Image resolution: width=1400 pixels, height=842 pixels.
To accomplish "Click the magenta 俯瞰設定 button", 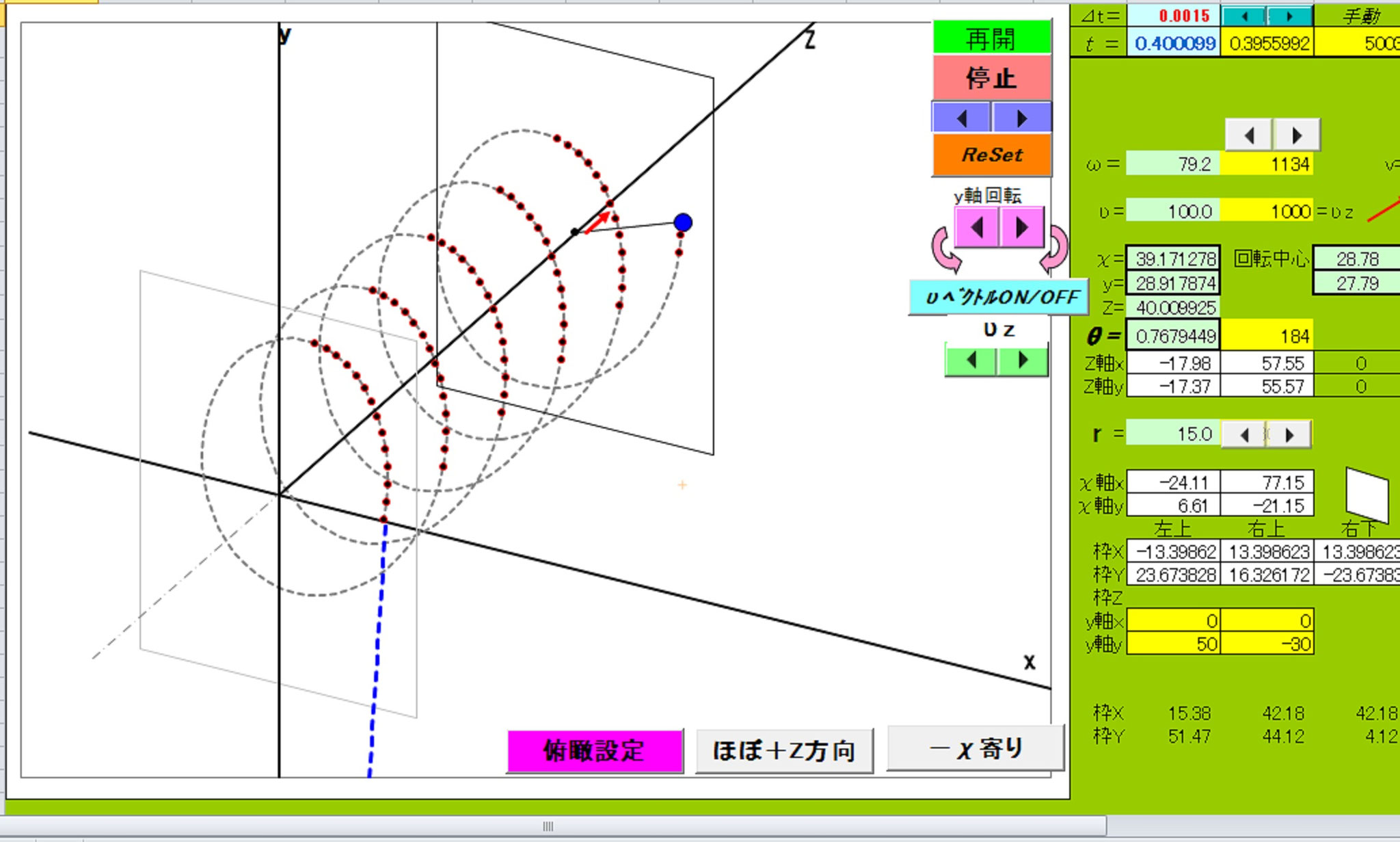I will tap(595, 751).
